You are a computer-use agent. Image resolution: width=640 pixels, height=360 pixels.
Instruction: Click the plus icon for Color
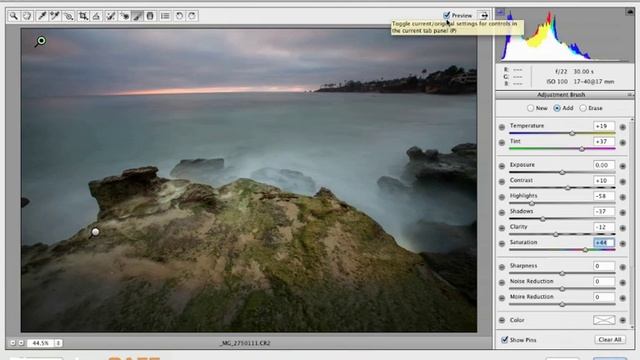pos(622,320)
